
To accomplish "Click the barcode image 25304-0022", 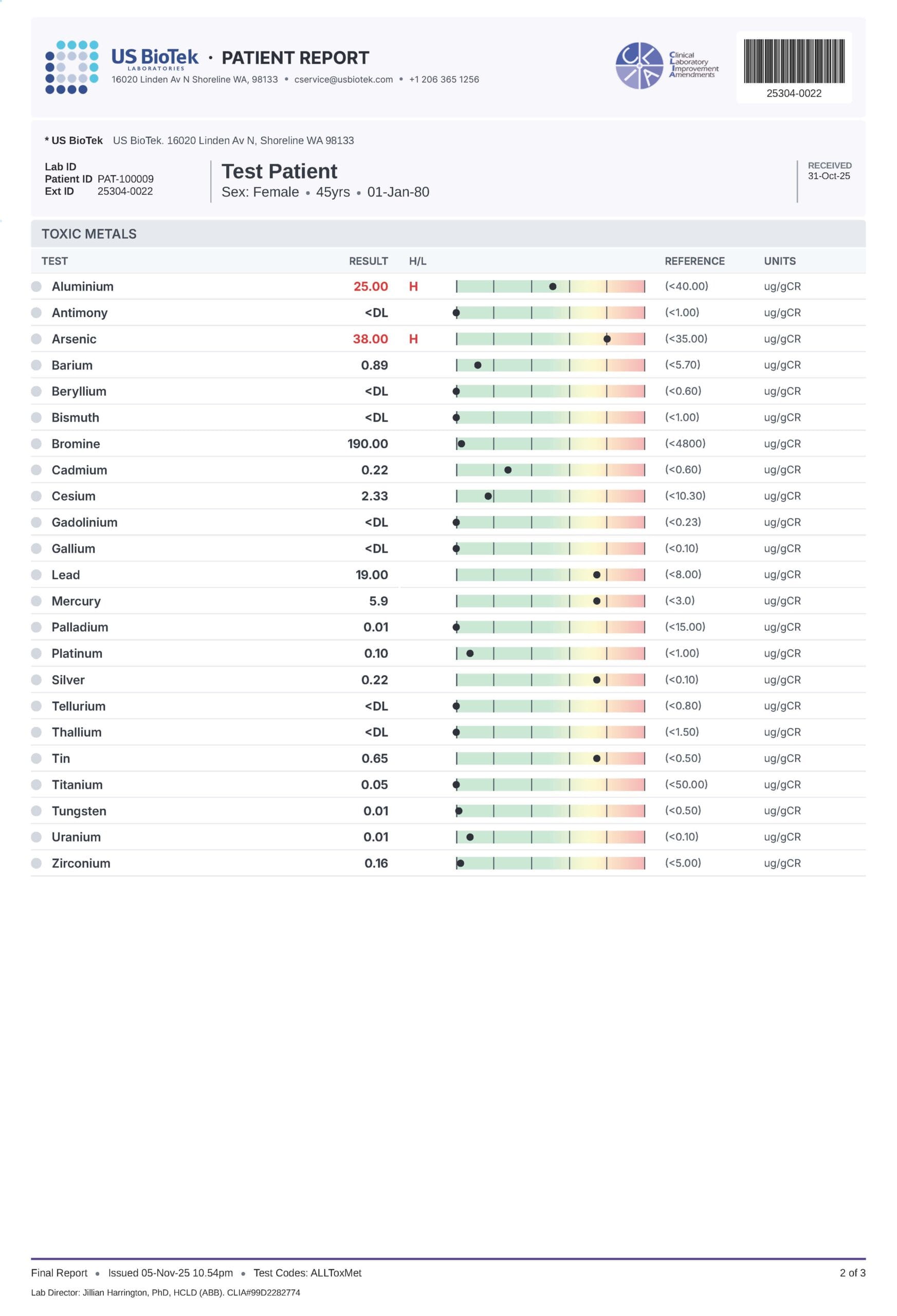I will (x=793, y=61).
